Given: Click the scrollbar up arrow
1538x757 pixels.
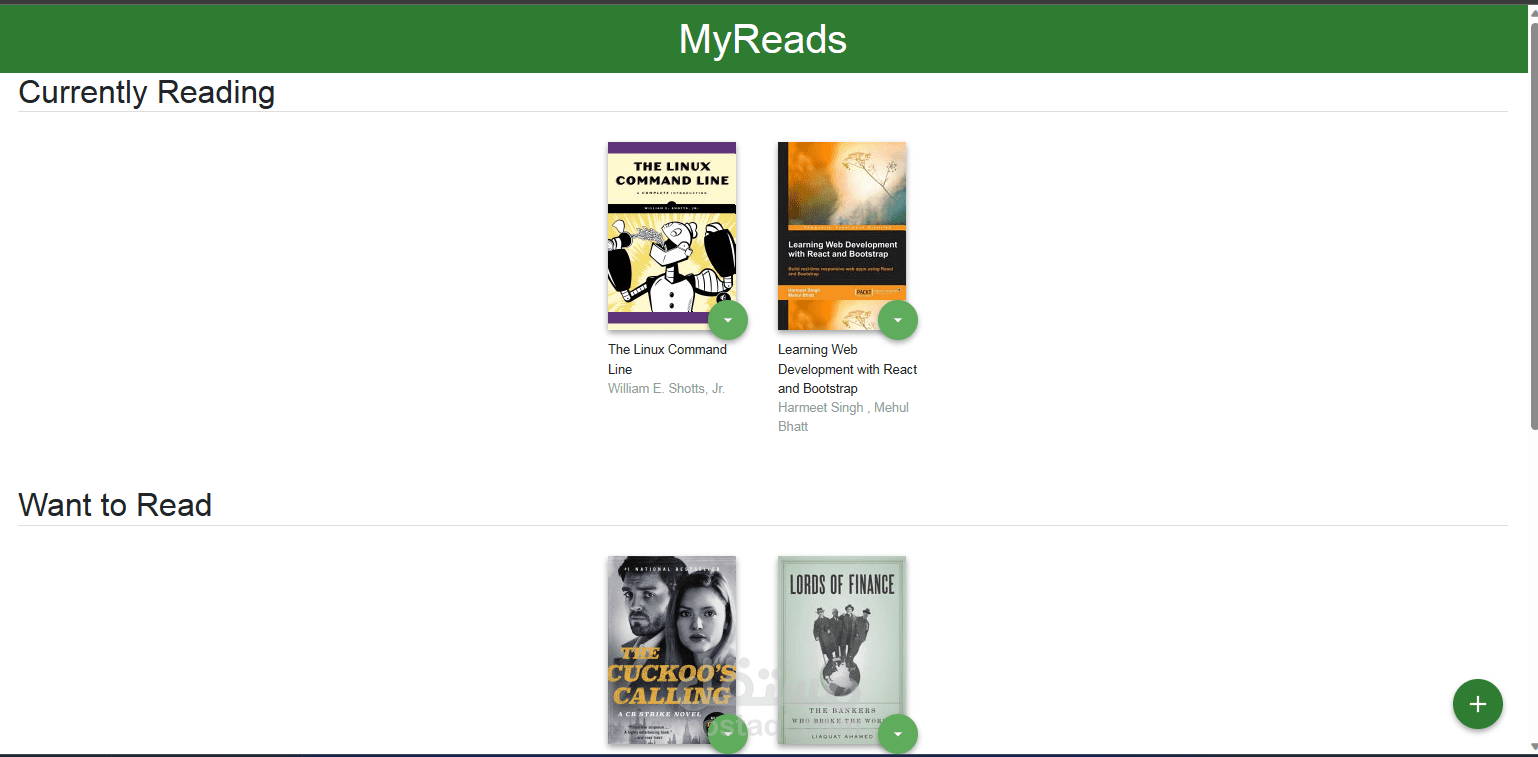Looking at the screenshot, I should 1532,11.
